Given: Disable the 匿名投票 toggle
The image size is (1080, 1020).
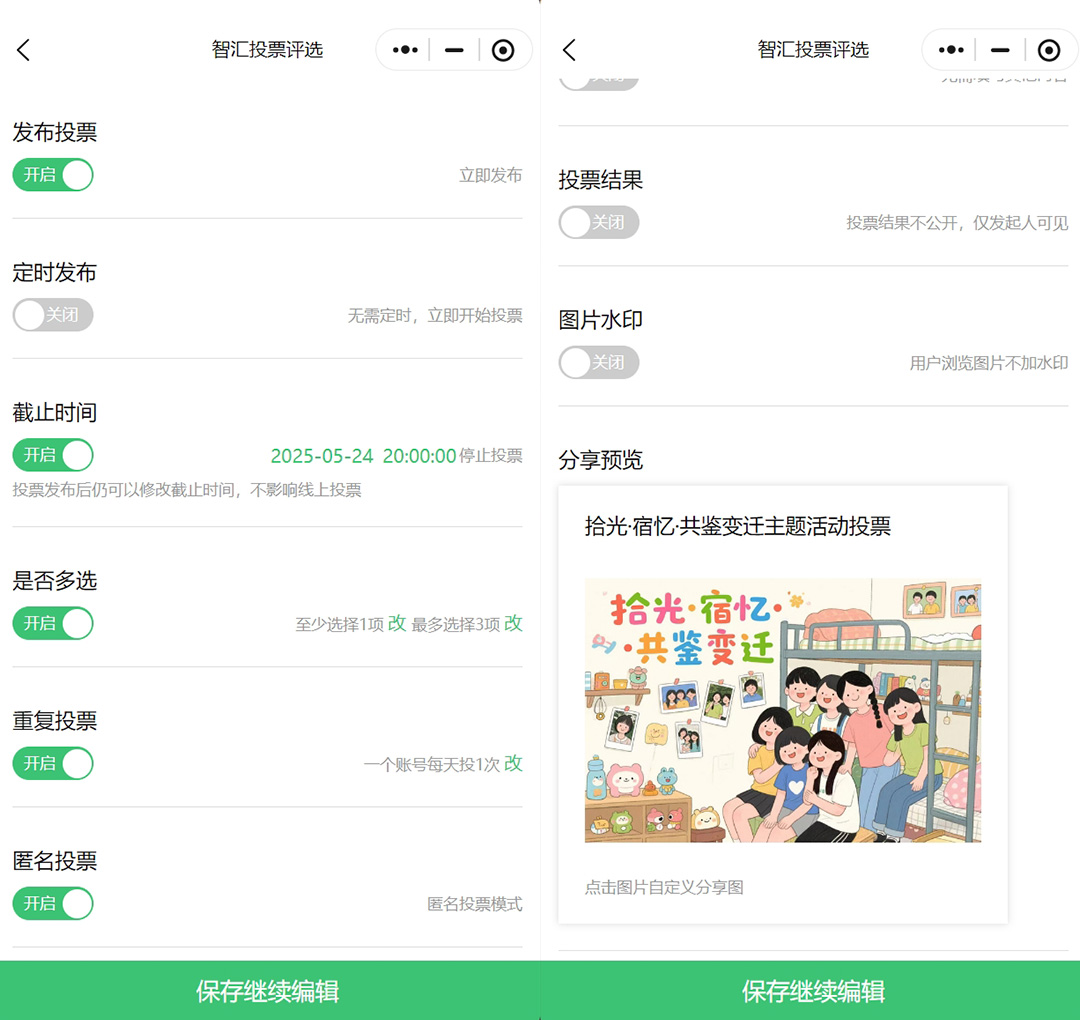Looking at the screenshot, I should click(53, 903).
